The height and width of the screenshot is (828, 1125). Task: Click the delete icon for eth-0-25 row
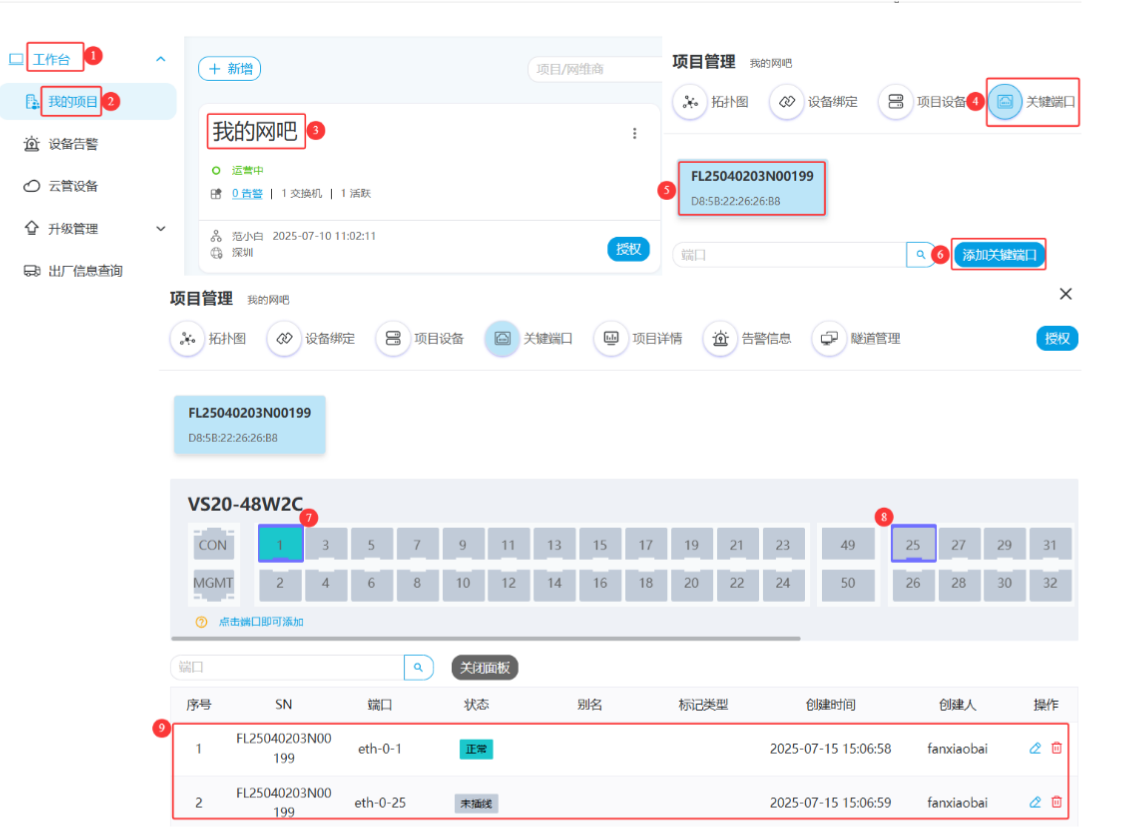coord(1057,802)
